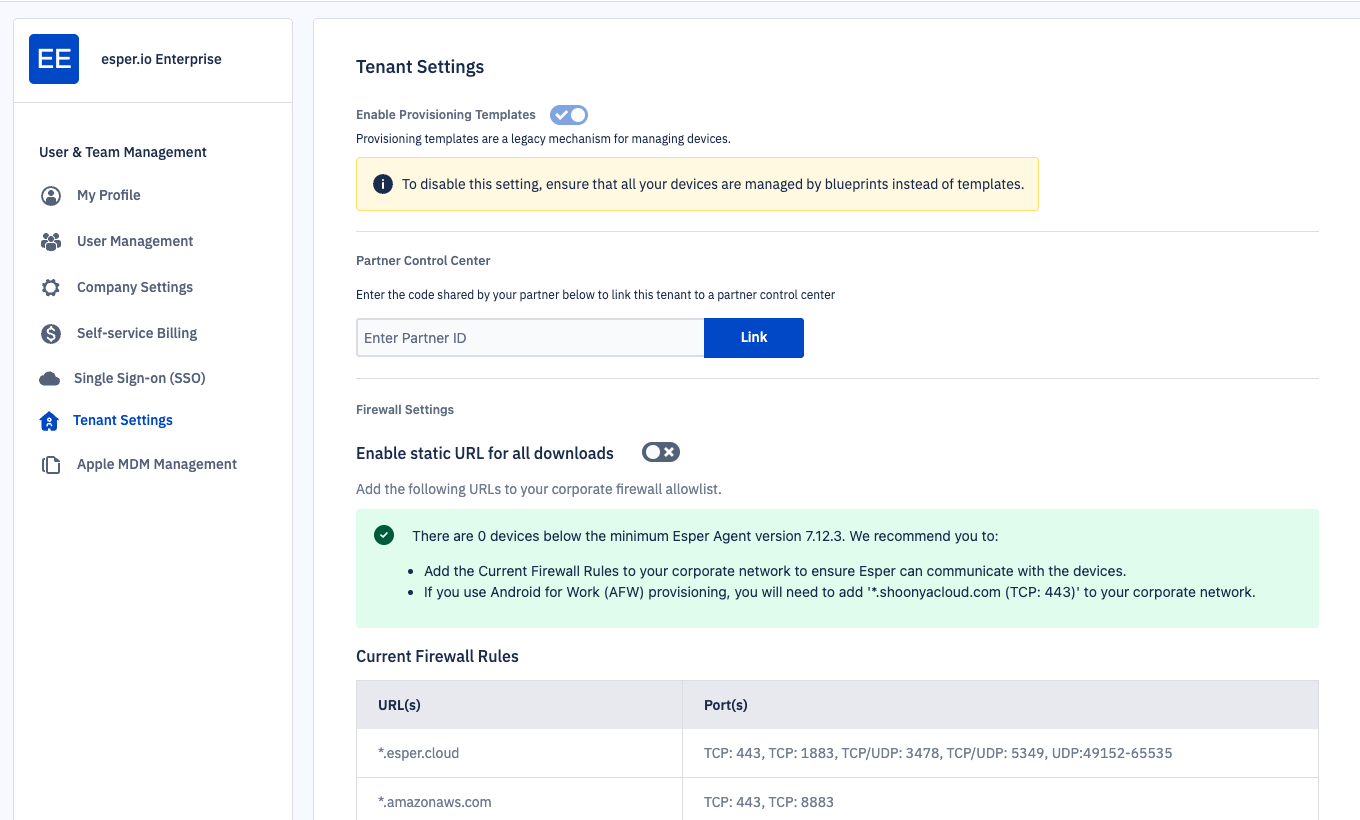Click the info icon in the yellow banner
1360x820 pixels.
(383, 184)
